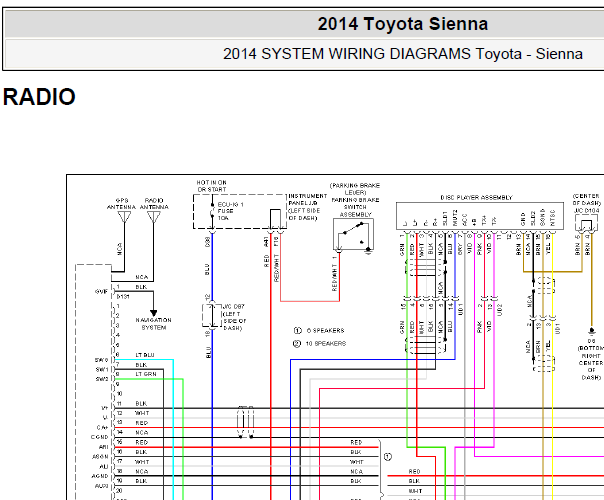Click the 'HOT IN ON OR START' label
Viewport: 604px width, 500px height.
[211, 186]
